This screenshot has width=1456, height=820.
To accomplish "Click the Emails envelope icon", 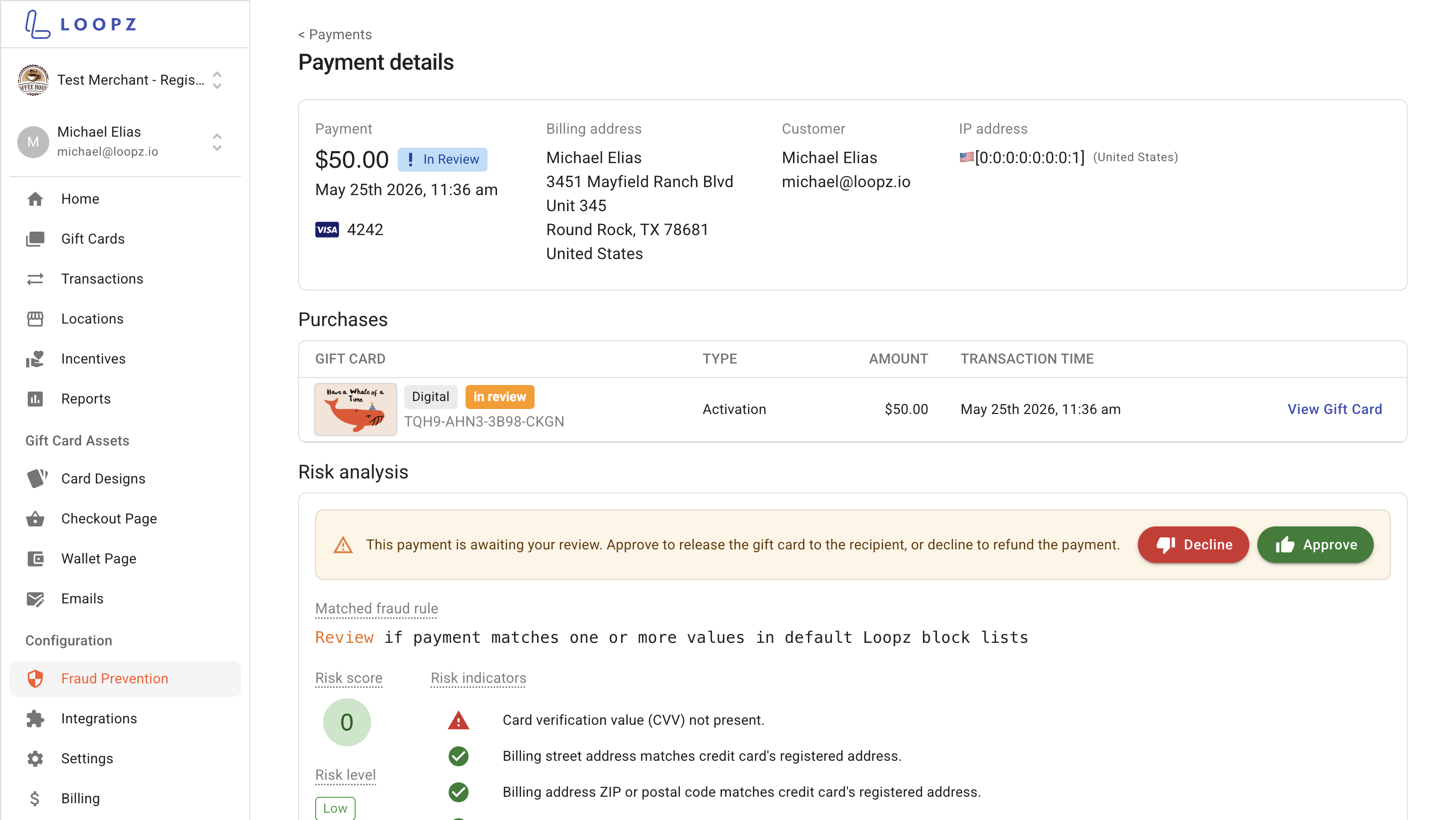I will [x=35, y=599].
